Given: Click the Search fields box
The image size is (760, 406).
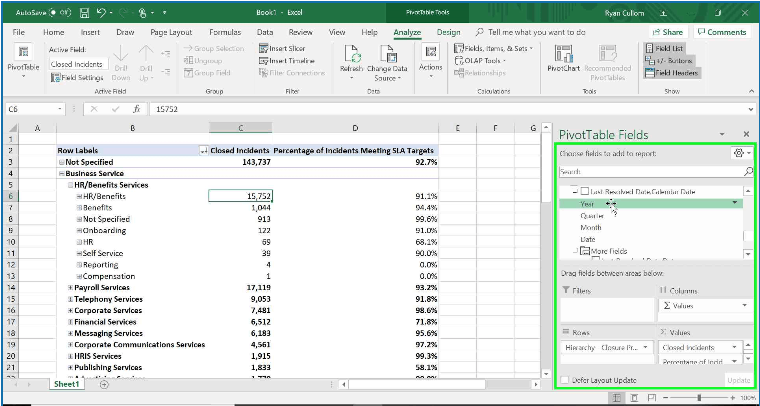Looking at the screenshot, I should (651, 172).
